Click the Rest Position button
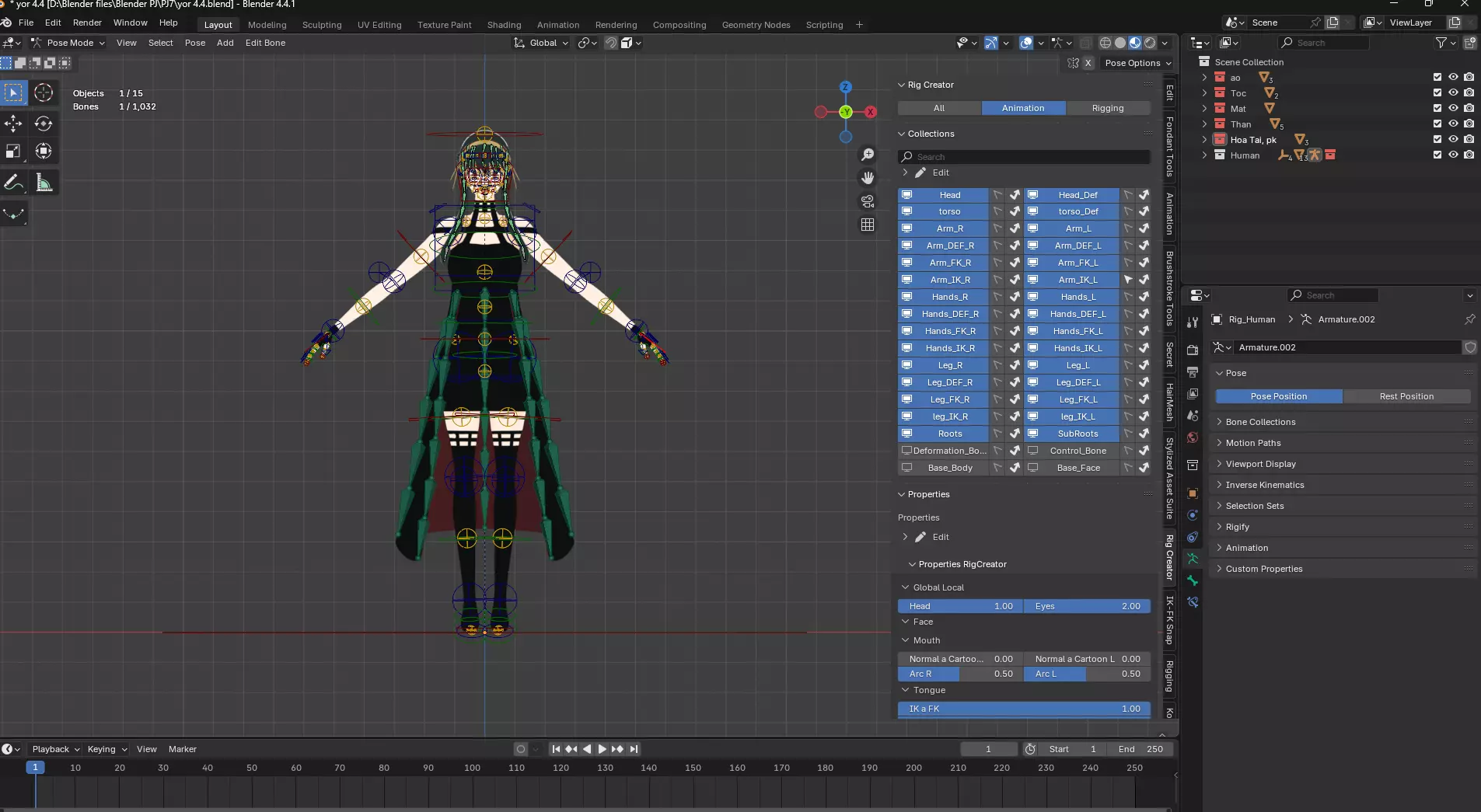 click(x=1406, y=396)
